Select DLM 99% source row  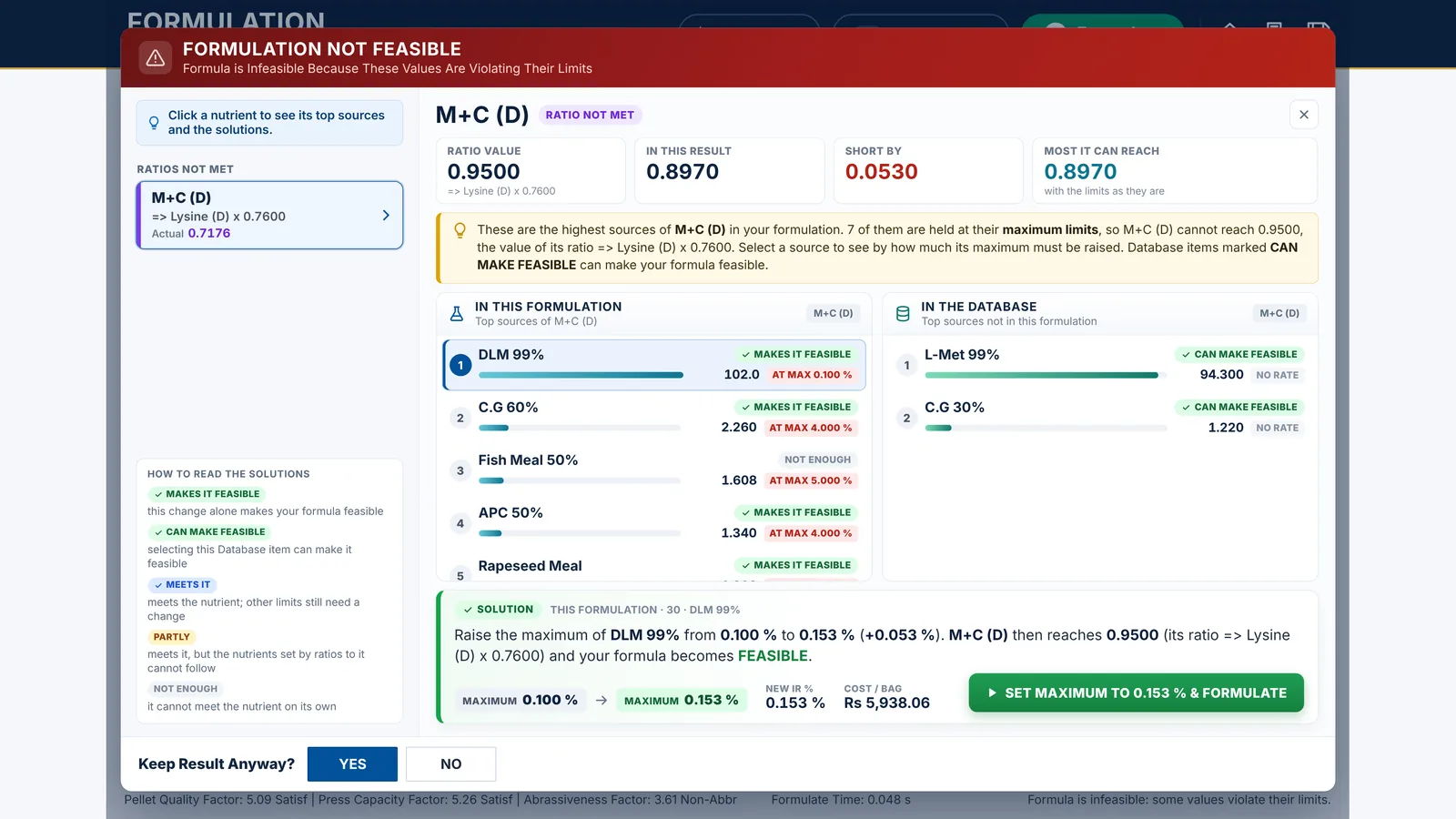coord(653,365)
